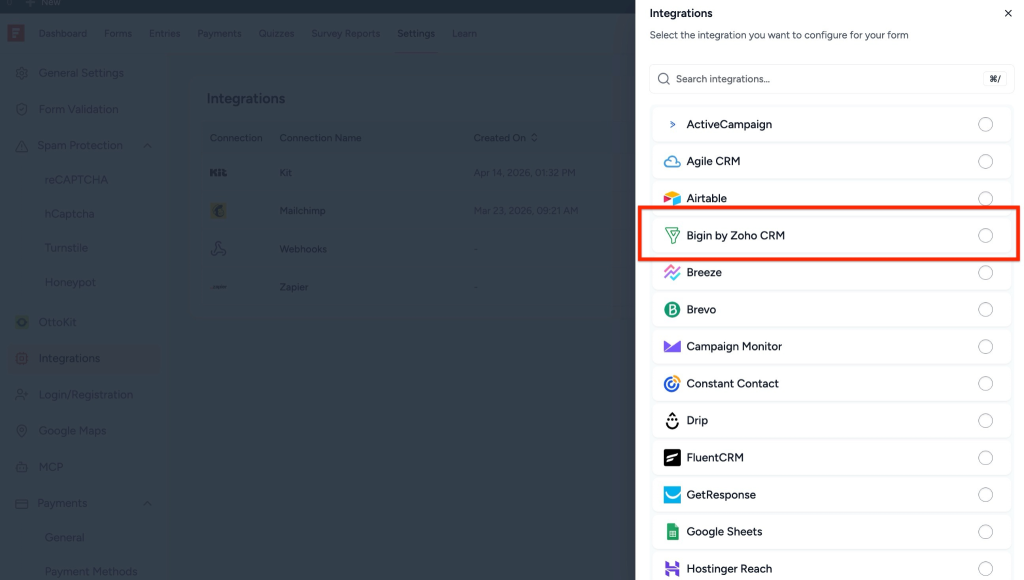Click the FluentCRM logo icon

(672, 457)
